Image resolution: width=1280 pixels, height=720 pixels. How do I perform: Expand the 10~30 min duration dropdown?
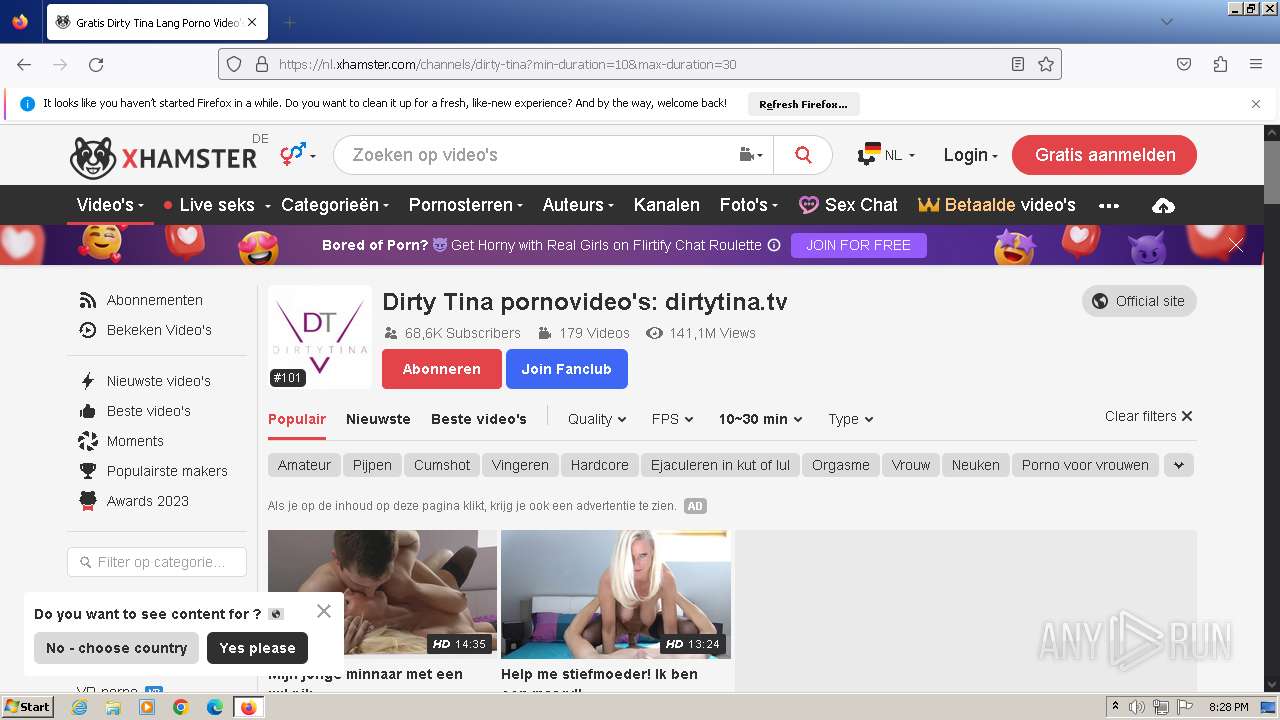click(760, 419)
